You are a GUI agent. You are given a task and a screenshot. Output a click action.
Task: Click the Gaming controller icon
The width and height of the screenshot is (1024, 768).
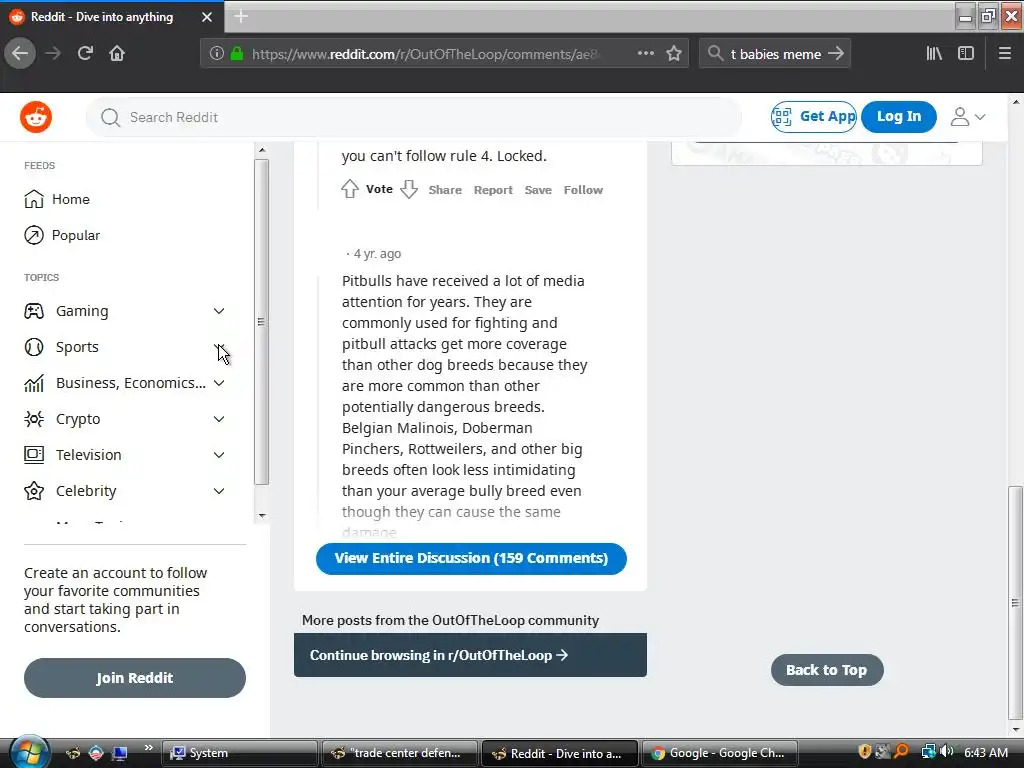34,311
